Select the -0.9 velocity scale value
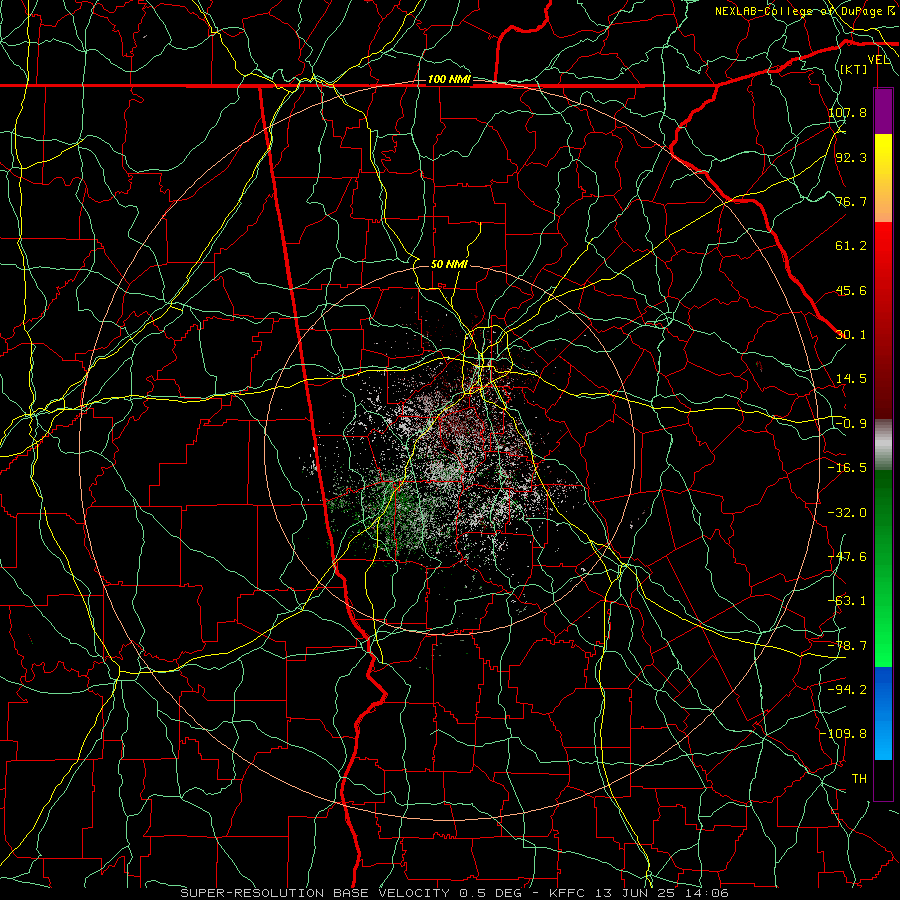900x900 pixels. pyautogui.click(x=851, y=424)
